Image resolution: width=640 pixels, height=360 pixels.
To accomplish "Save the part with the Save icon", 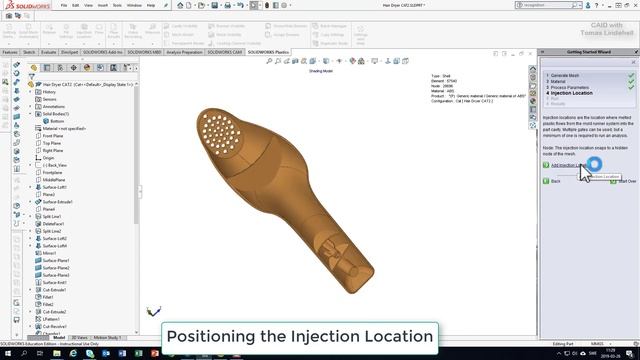I will point(214,5).
